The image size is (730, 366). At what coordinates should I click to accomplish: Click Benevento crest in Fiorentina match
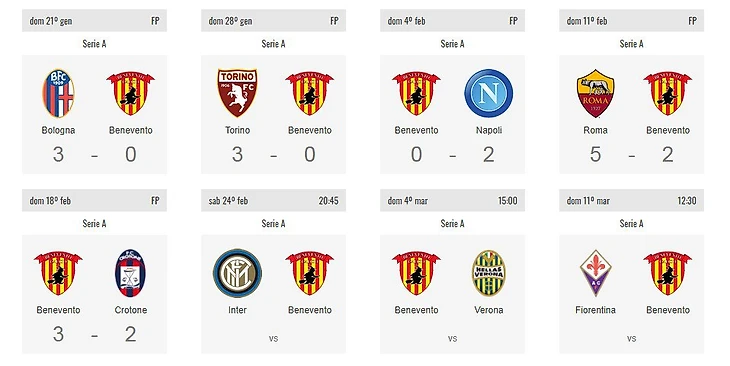[668, 273]
